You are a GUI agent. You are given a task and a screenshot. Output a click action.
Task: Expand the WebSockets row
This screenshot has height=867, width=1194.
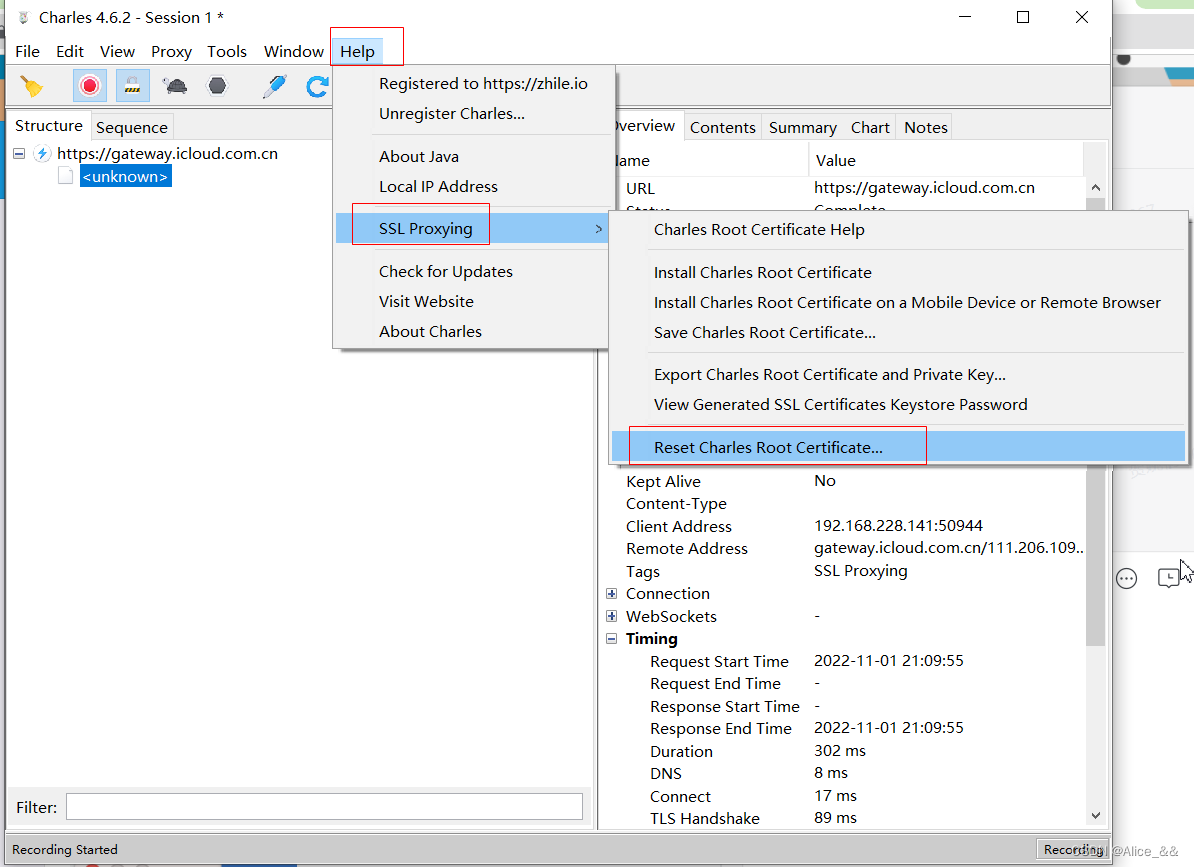click(611, 616)
